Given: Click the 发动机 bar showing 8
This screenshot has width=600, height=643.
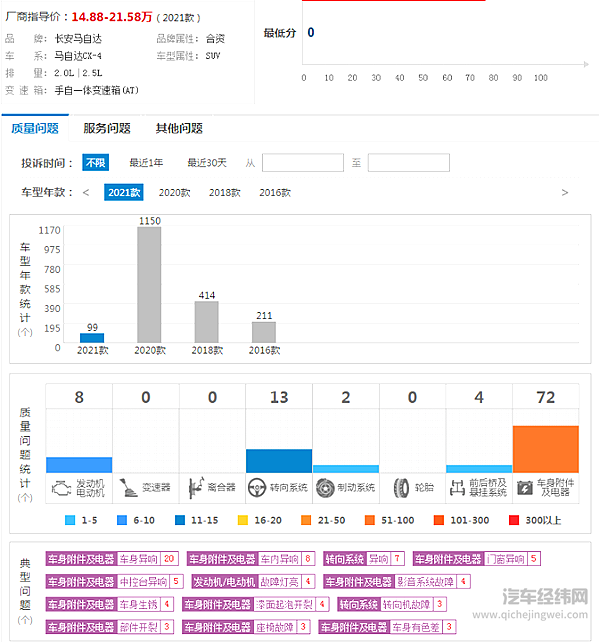Looking at the screenshot, I should click(x=79, y=465).
